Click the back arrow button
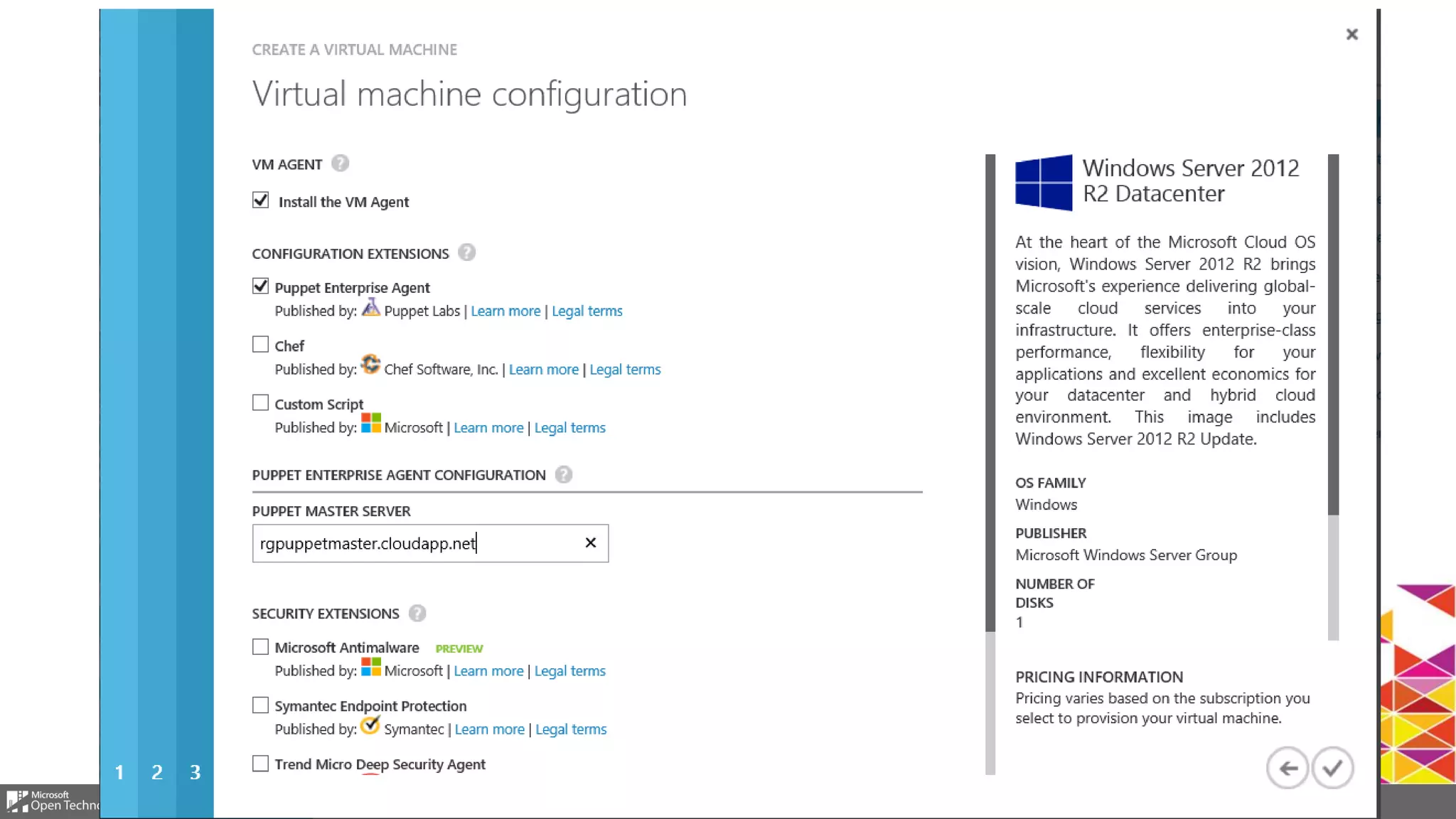The image size is (1456, 819). pyautogui.click(x=1288, y=768)
